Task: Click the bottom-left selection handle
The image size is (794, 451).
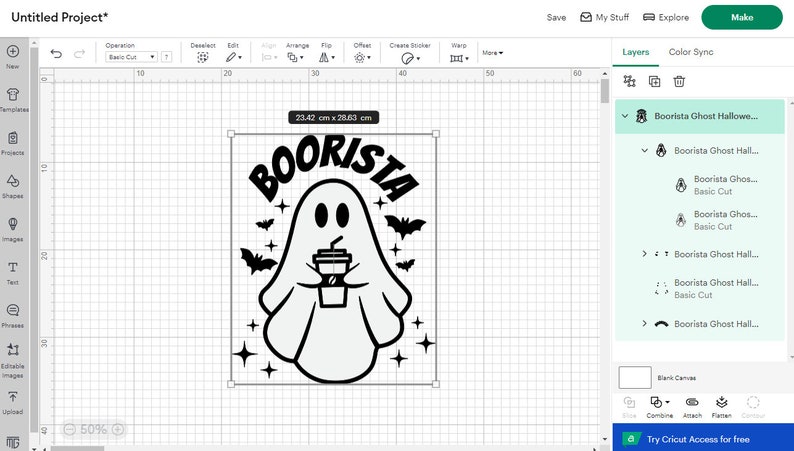Action: (231, 384)
